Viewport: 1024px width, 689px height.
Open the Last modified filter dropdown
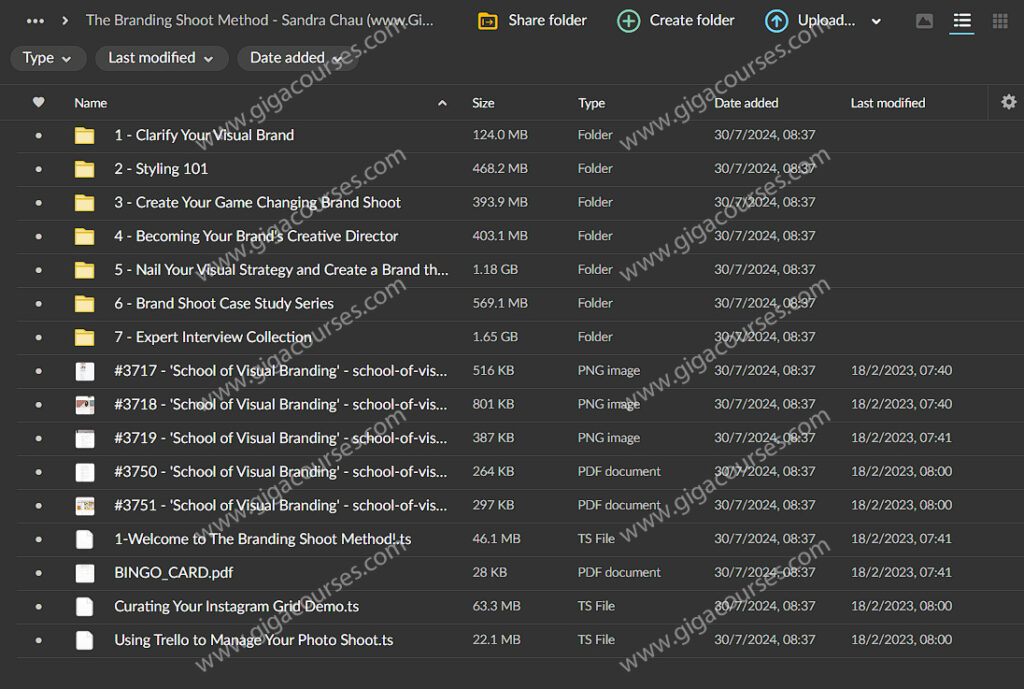160,58
